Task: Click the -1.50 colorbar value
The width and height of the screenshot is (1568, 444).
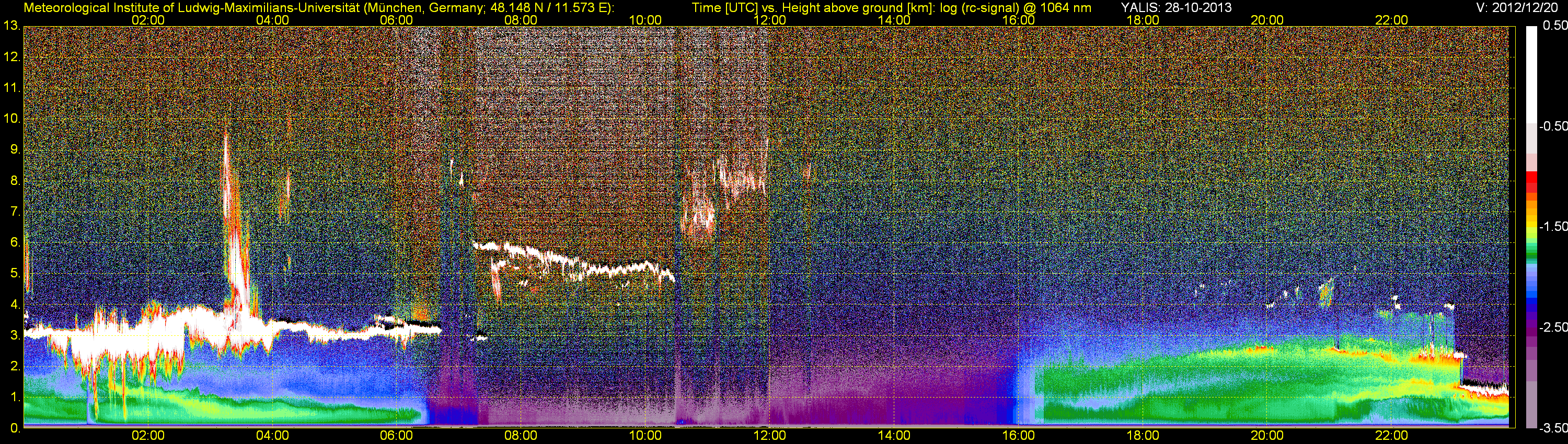Action: [1553, 226]
